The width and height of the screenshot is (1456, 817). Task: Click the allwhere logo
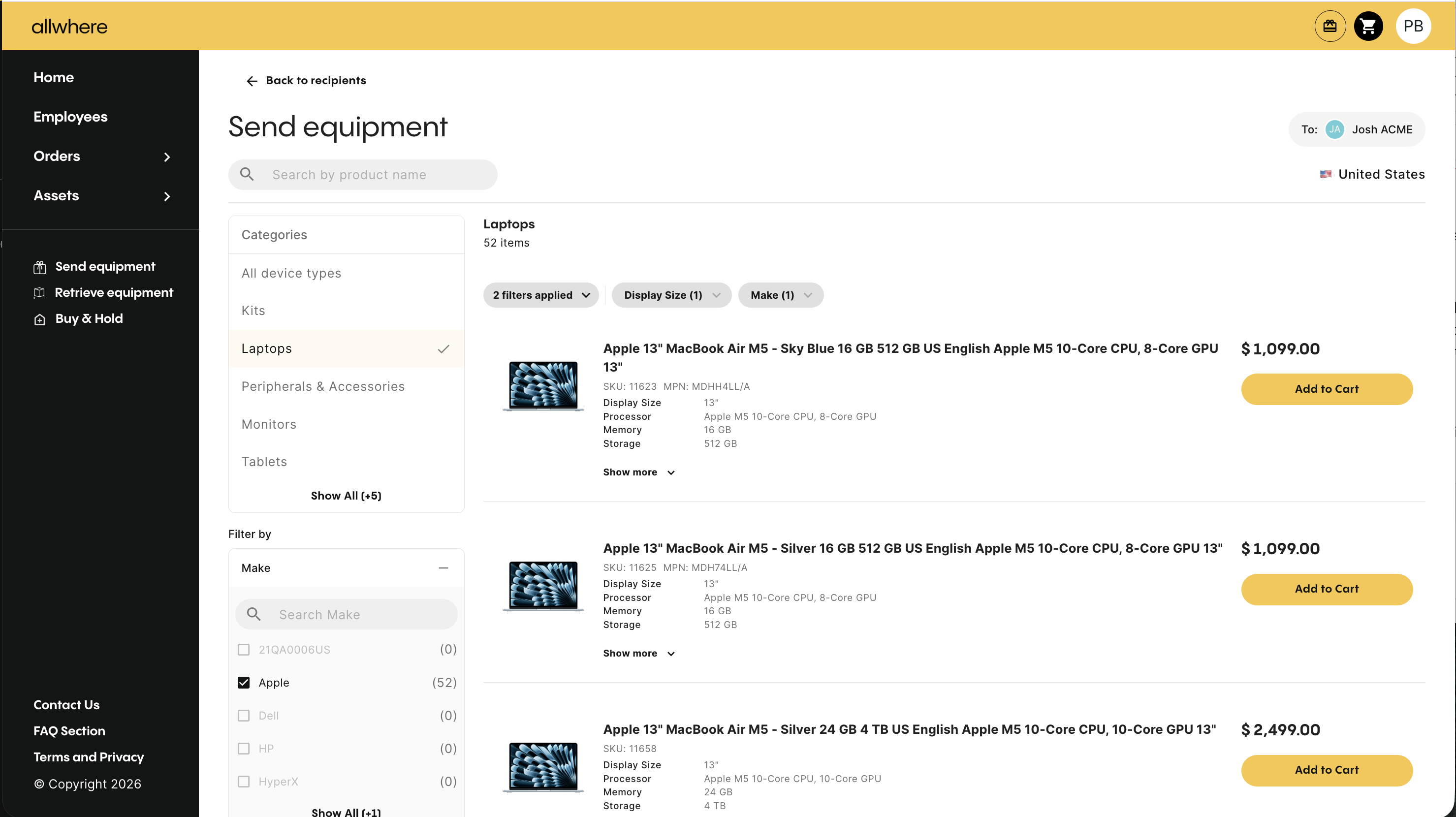coord(69,27)
